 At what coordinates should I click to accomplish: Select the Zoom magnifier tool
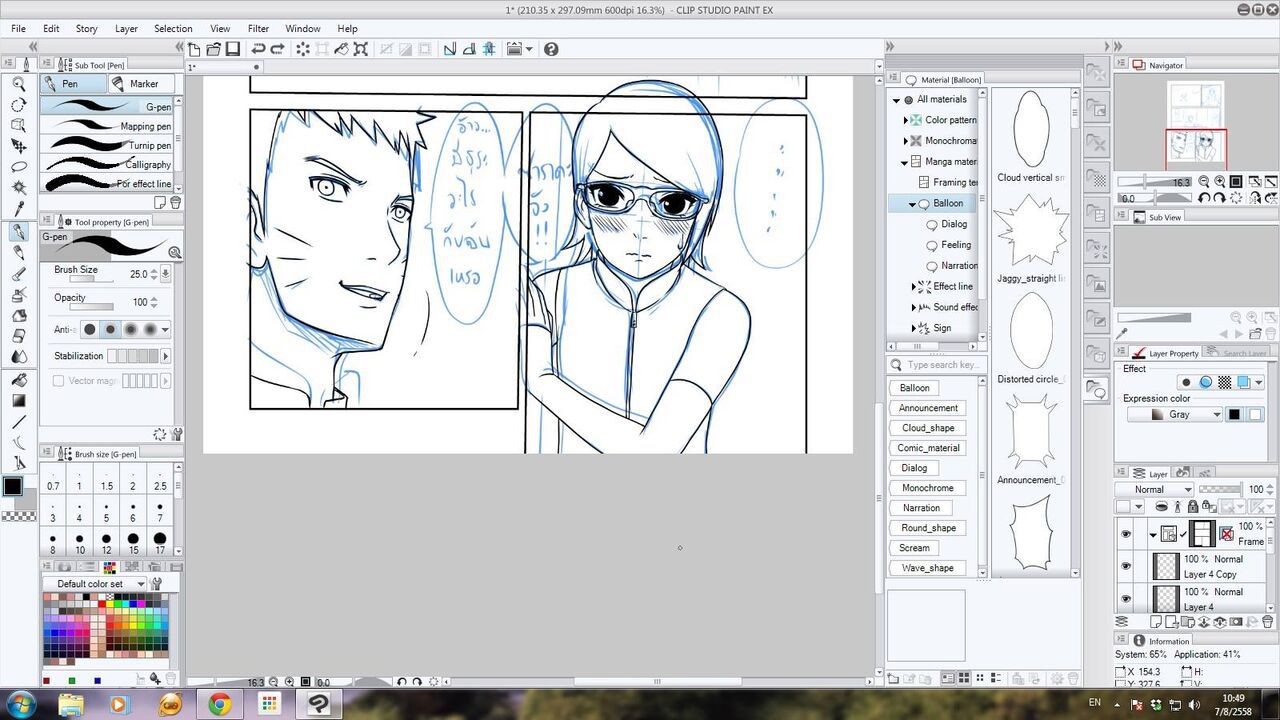tap(18, 85)
